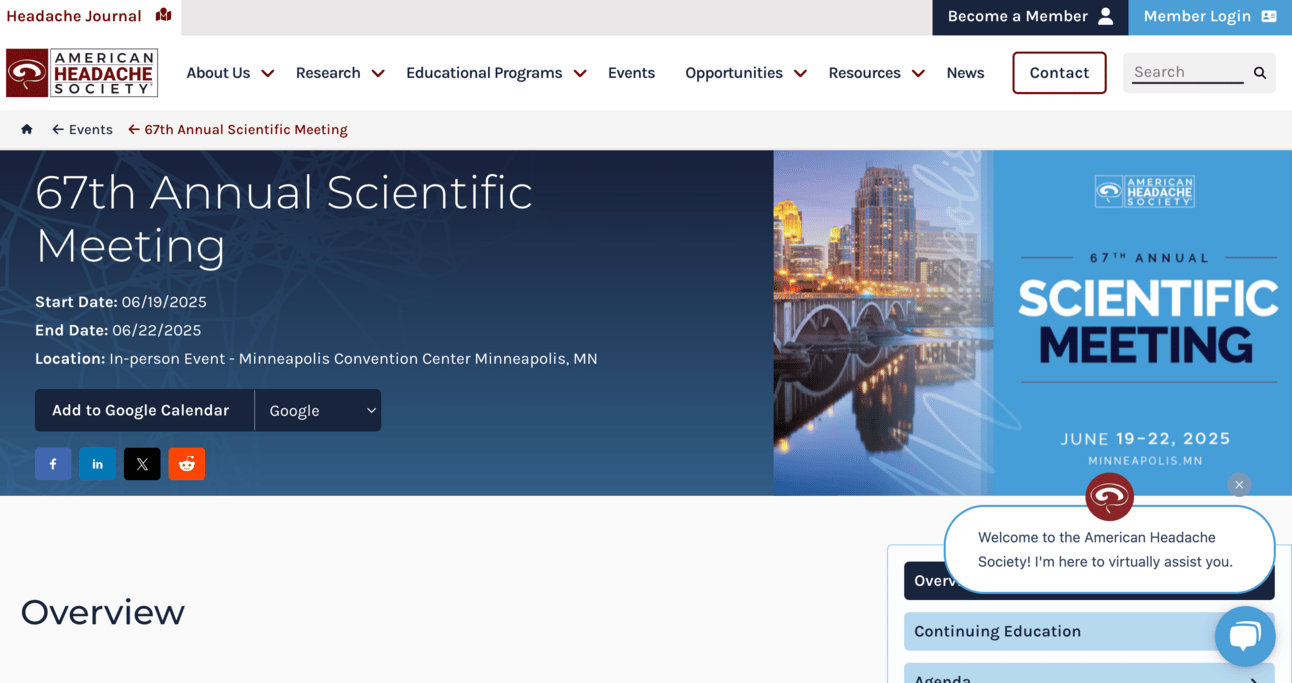Click the Overview section heading
1292x683 pixels.
click(x=103, y=612)
